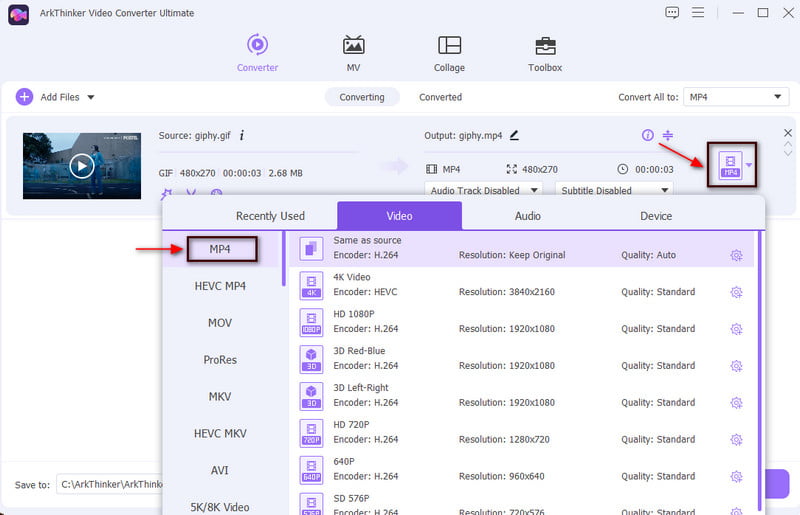800x515 pixels.
Task: Choose MKV format
Action: click(220, 397)
